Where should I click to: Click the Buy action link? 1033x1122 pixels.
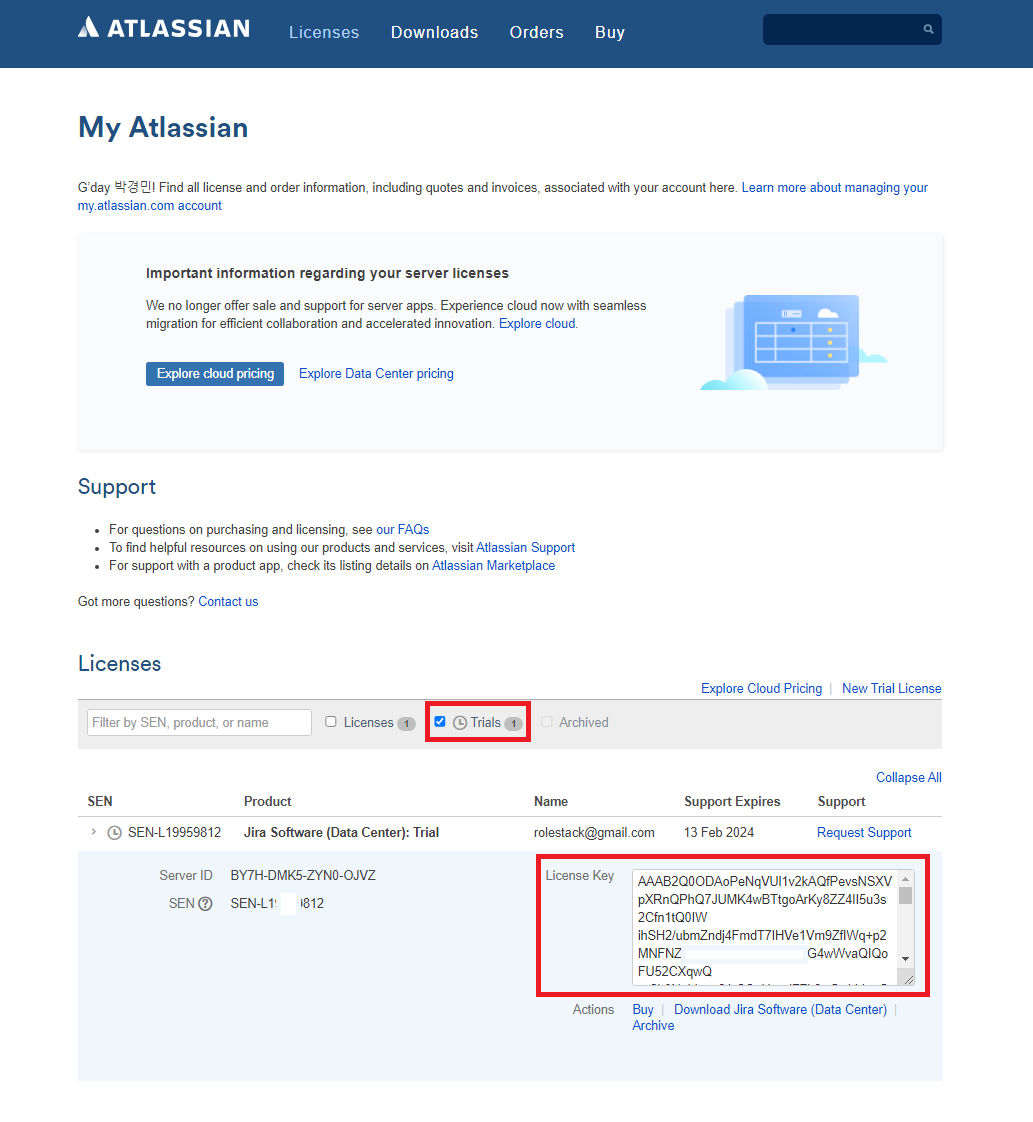pos(642,1010)
